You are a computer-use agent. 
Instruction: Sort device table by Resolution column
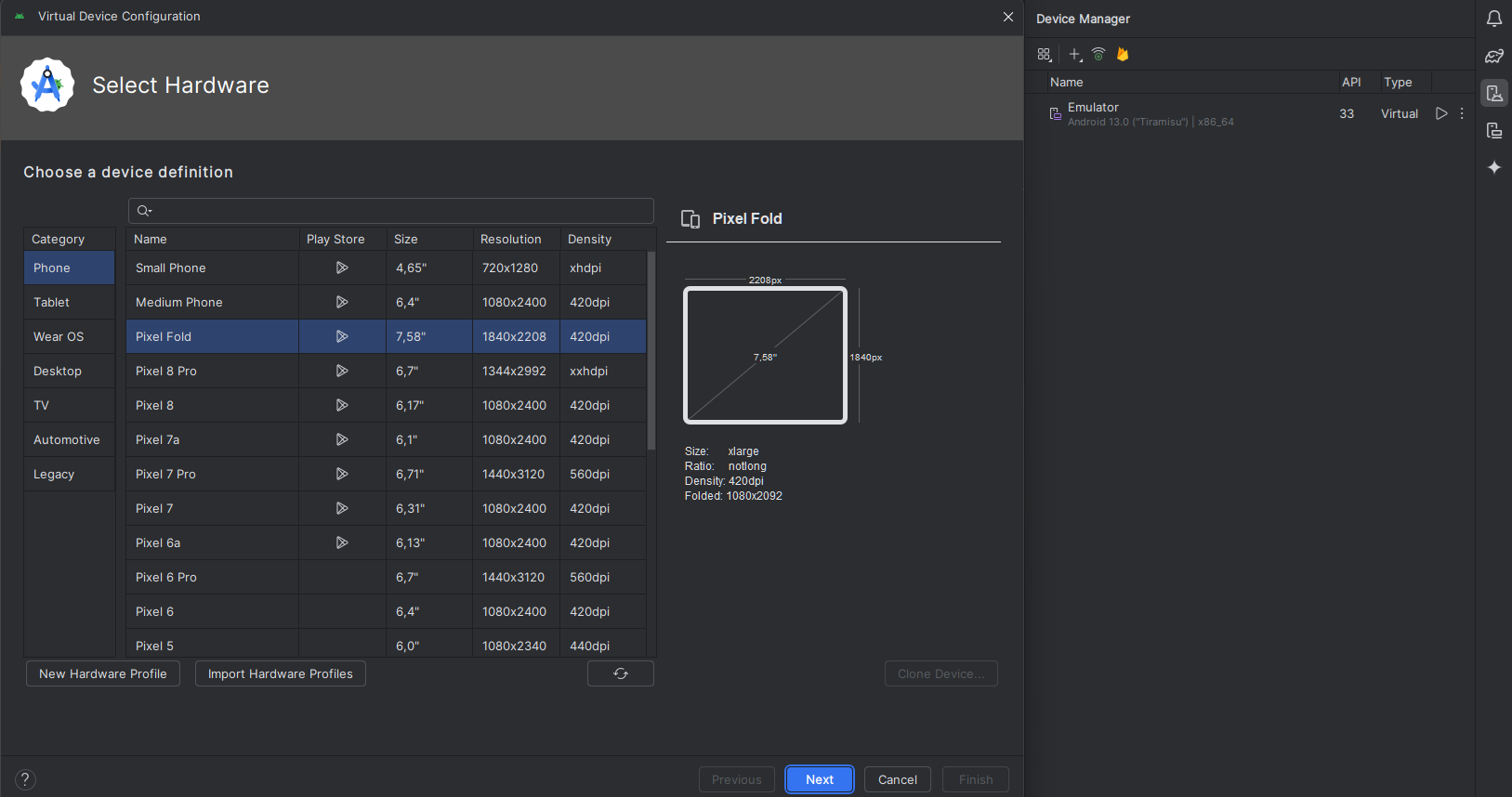[517, 239]
